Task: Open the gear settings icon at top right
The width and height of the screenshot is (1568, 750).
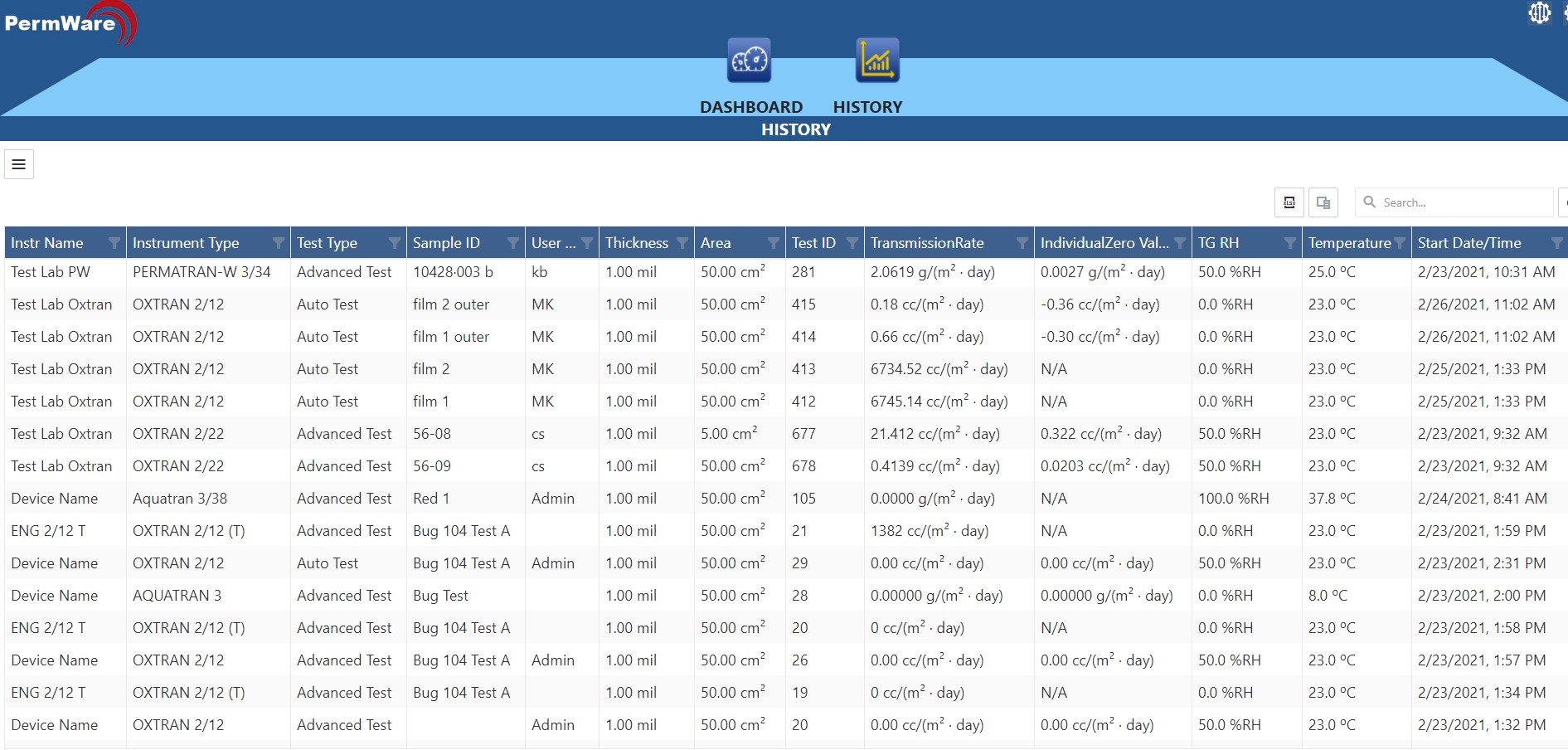Action: pos(1539,13)
